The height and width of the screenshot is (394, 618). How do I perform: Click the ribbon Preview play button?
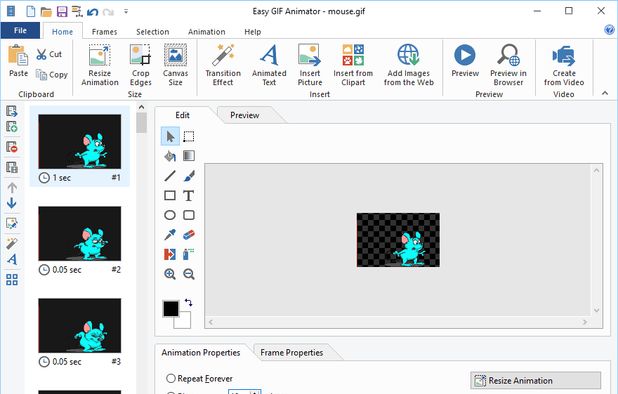tap(465, 61)
